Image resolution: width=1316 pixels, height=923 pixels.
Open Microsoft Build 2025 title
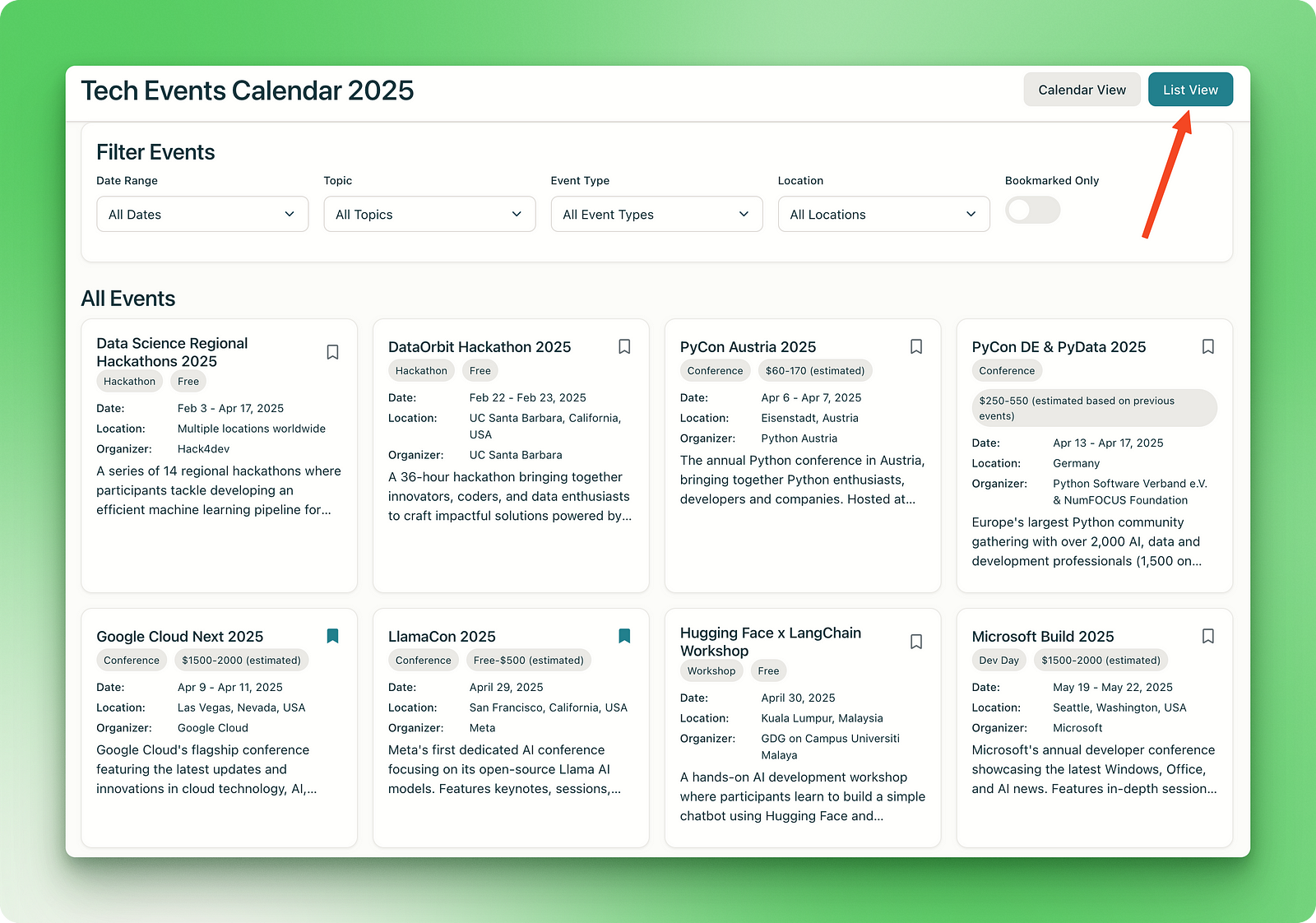click(1042, 637)
